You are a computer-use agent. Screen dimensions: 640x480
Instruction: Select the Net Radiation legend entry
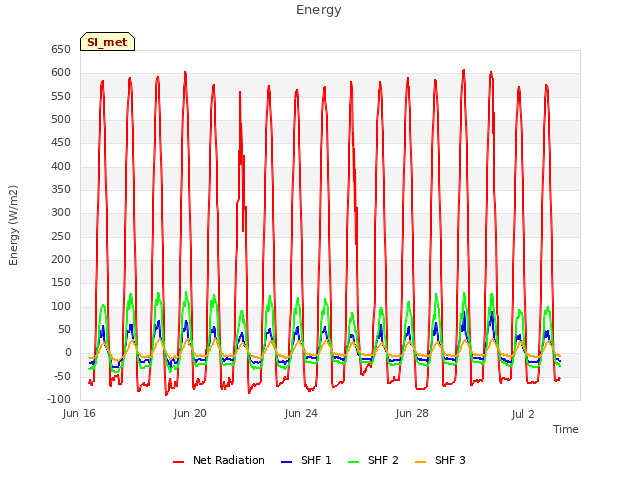(219, 460)
